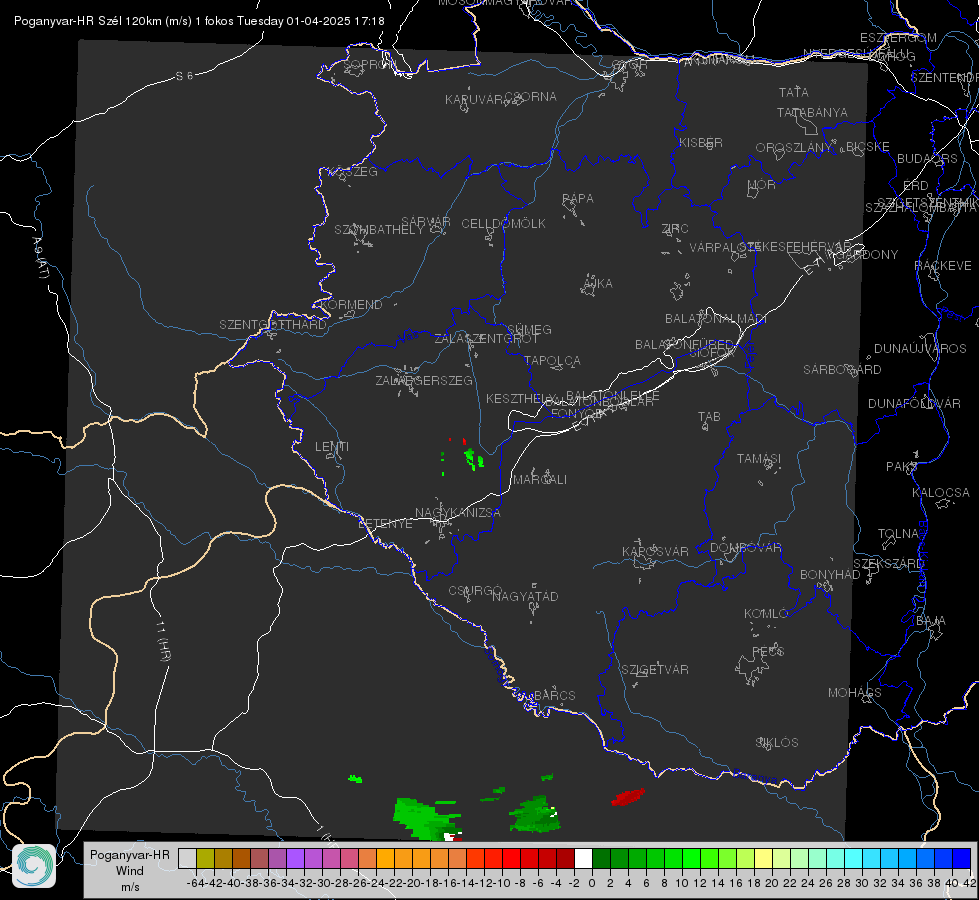The width and height of the screenshot is (979, 900).
Task: Click the LENTI city label
Action: 332,446
